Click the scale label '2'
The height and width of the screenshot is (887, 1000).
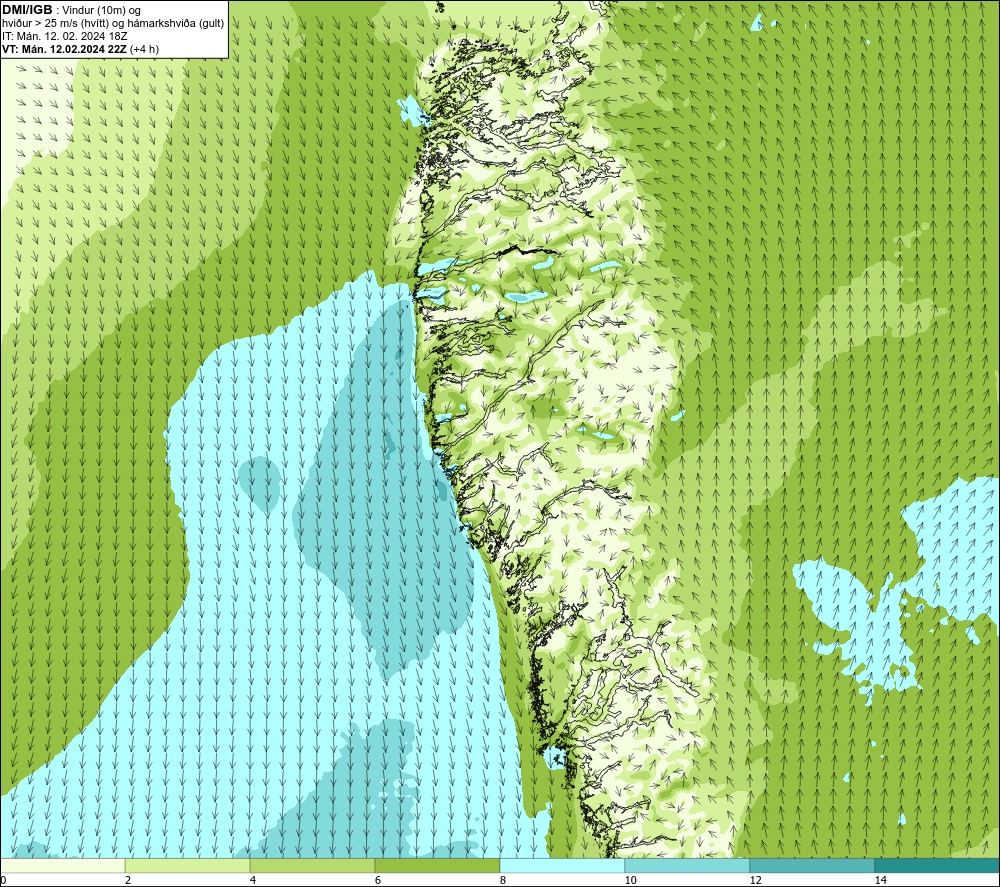point(128,880)
